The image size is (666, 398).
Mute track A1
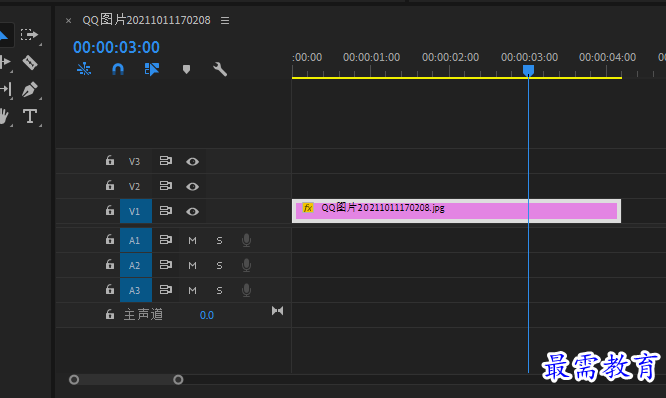(x=192, y=241)
